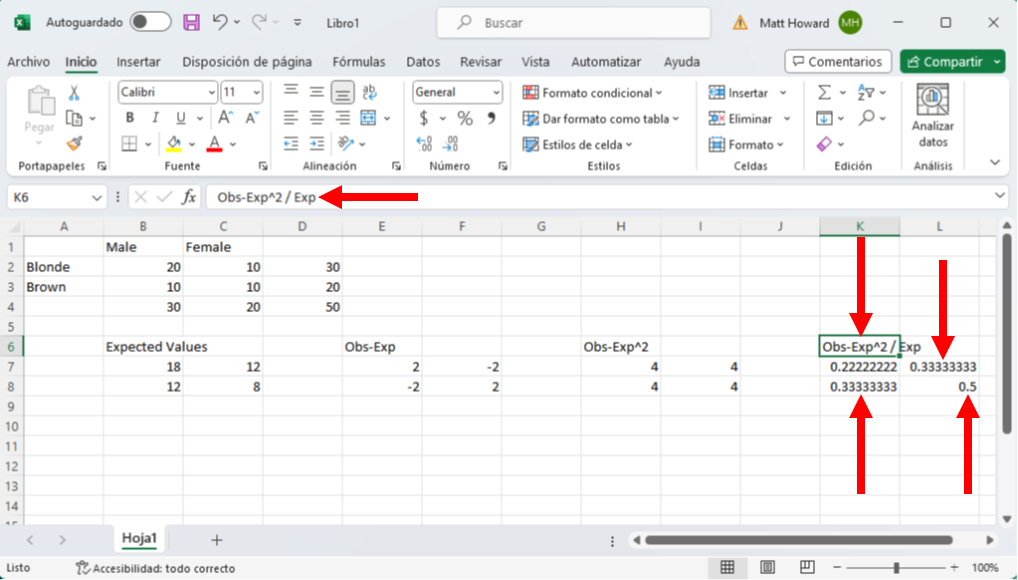The image size is (1018, 580).
Task: Toggle the Autoguardado switch
Action: click(150, 22)
